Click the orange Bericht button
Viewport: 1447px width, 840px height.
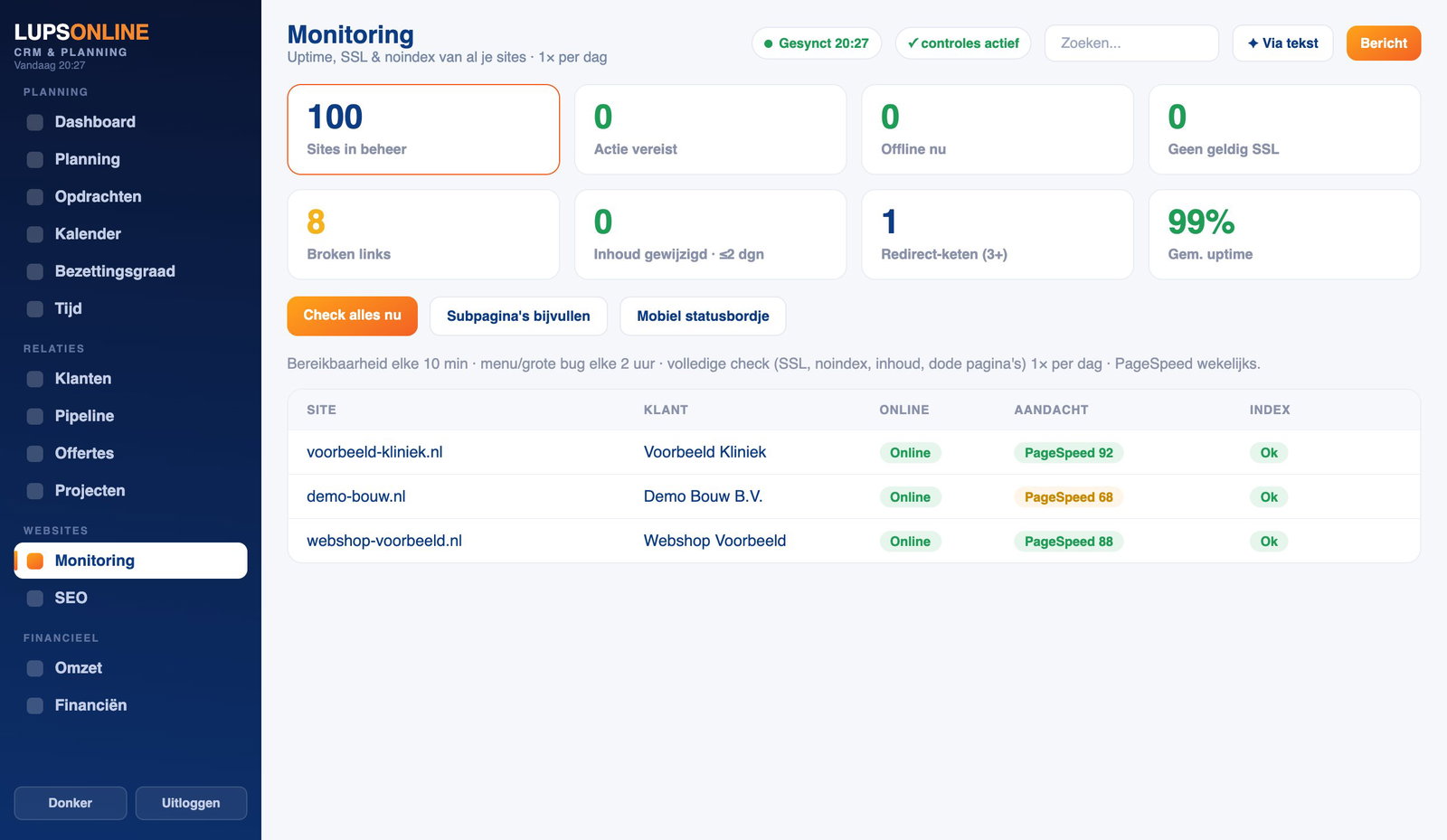[x=1383, y=43]
